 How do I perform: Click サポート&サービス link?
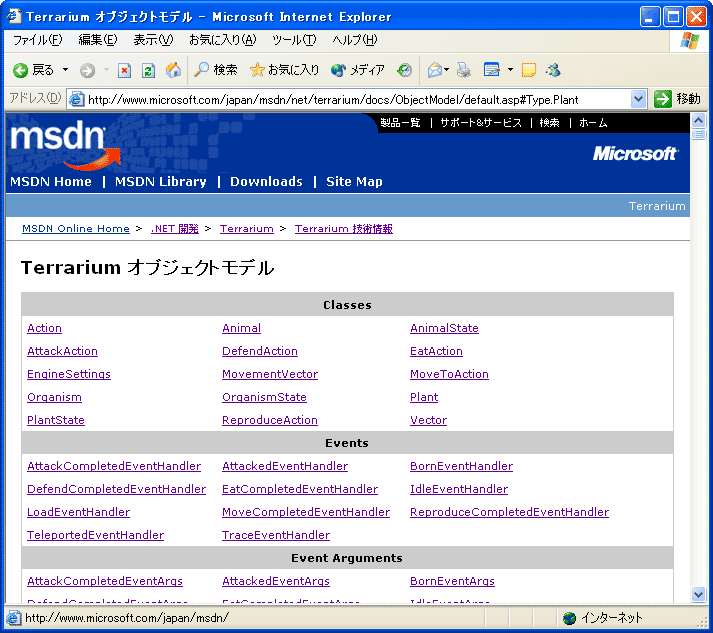click(x=481, y=123)
